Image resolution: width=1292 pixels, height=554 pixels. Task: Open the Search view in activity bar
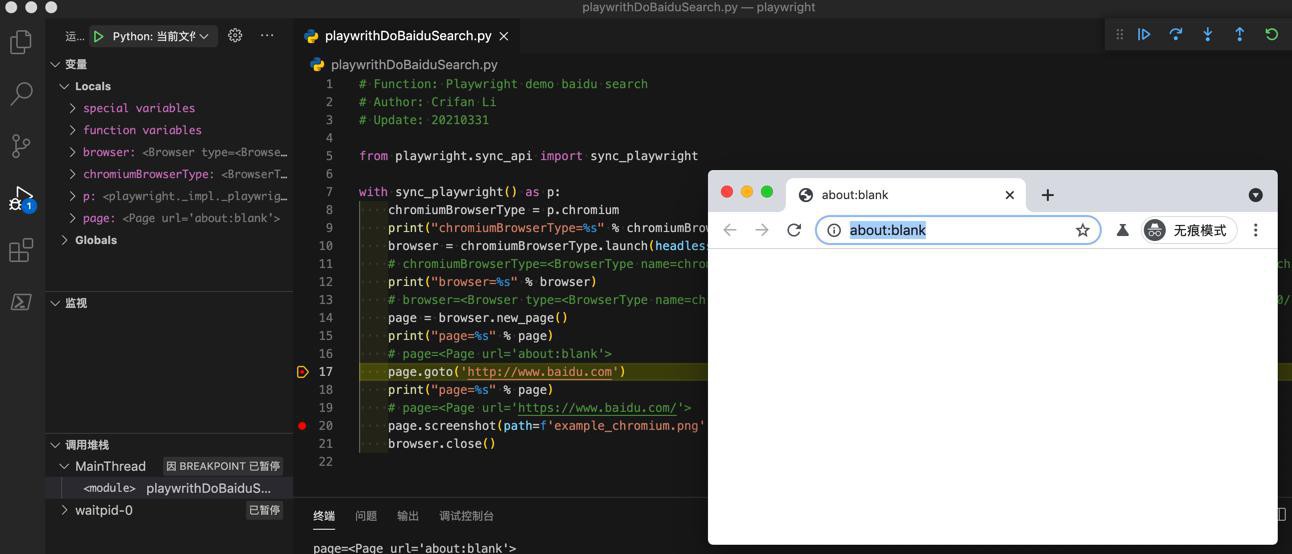point(21,94)
